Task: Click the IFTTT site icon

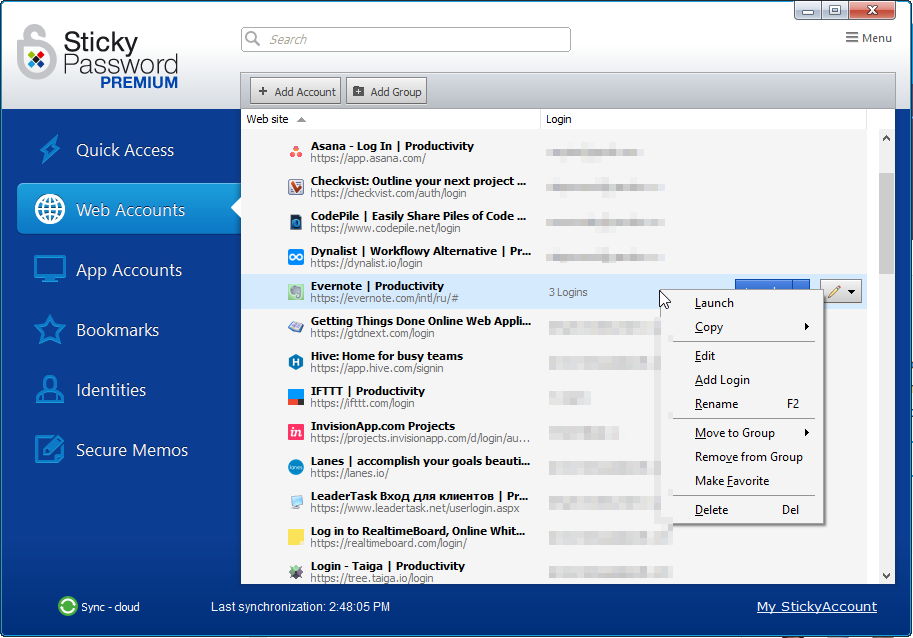Action: tap(296, 397)
